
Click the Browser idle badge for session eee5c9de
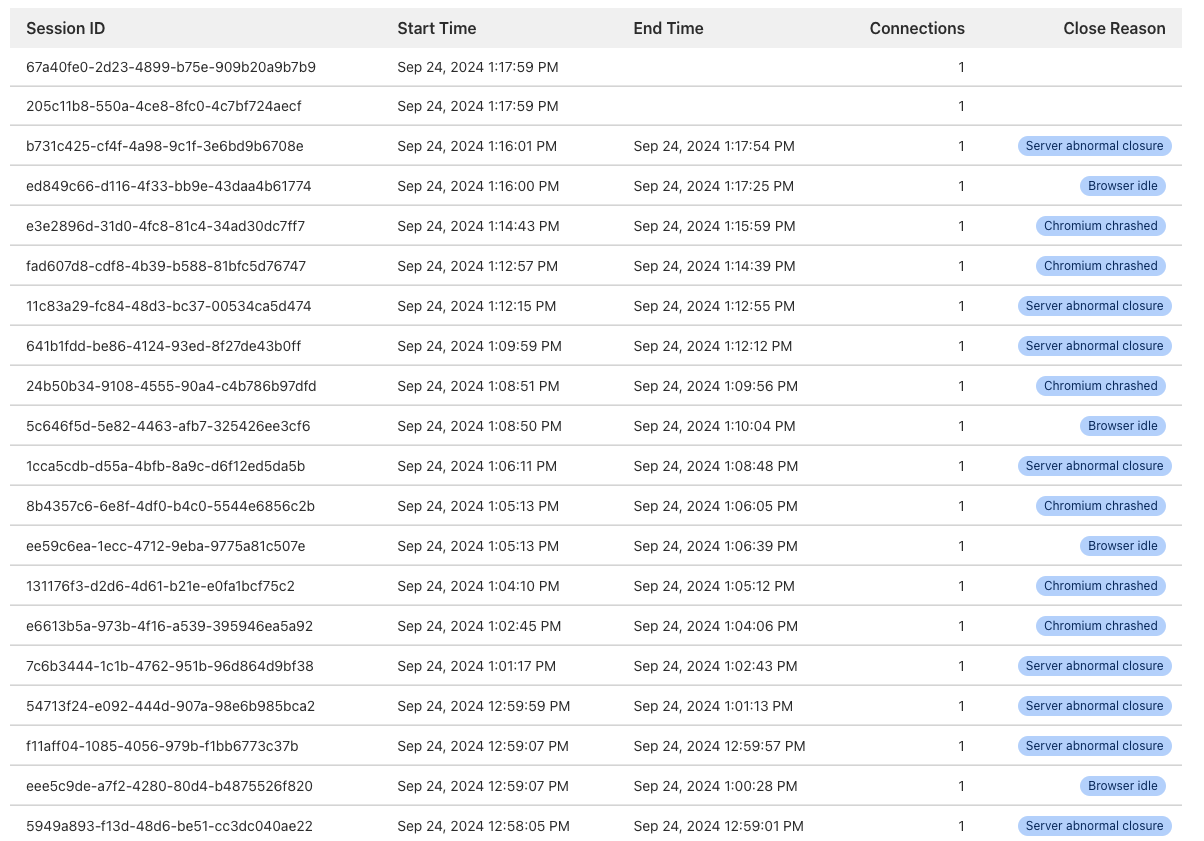(x=1122, y=786)
